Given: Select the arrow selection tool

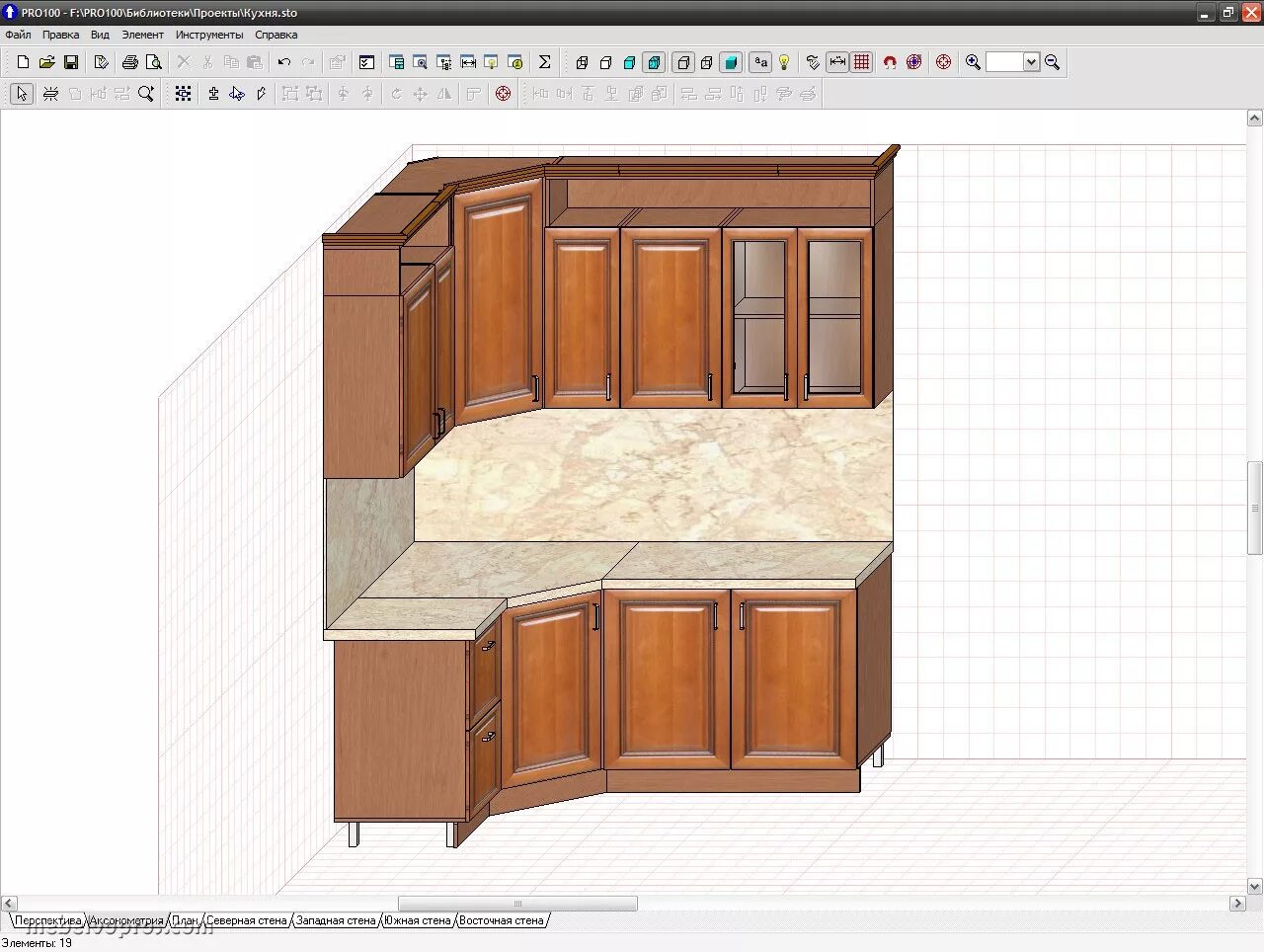Looking at the screenshot, I should [x=21, y=93].
